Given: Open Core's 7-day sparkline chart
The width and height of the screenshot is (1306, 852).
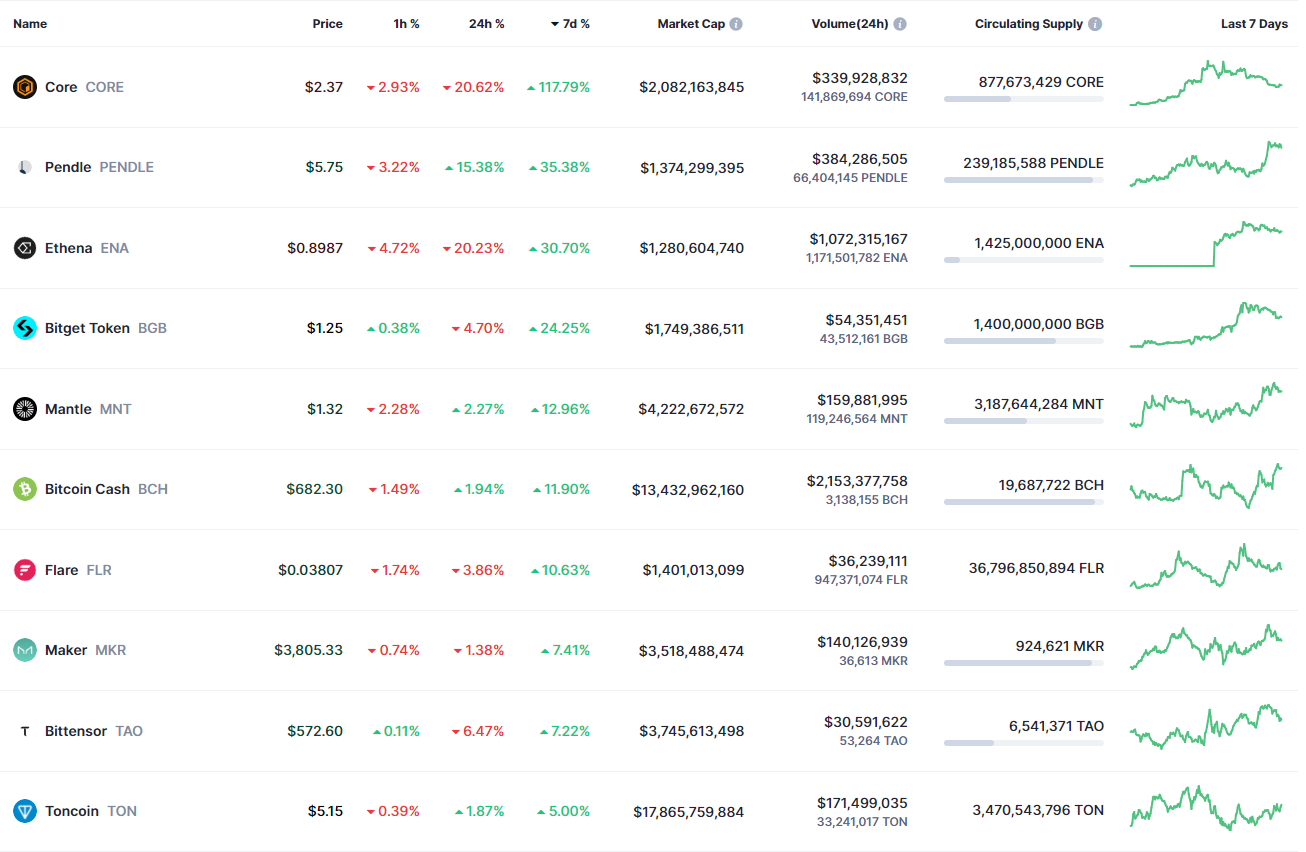Looking at the screenshot, I should coord(1206,83).
